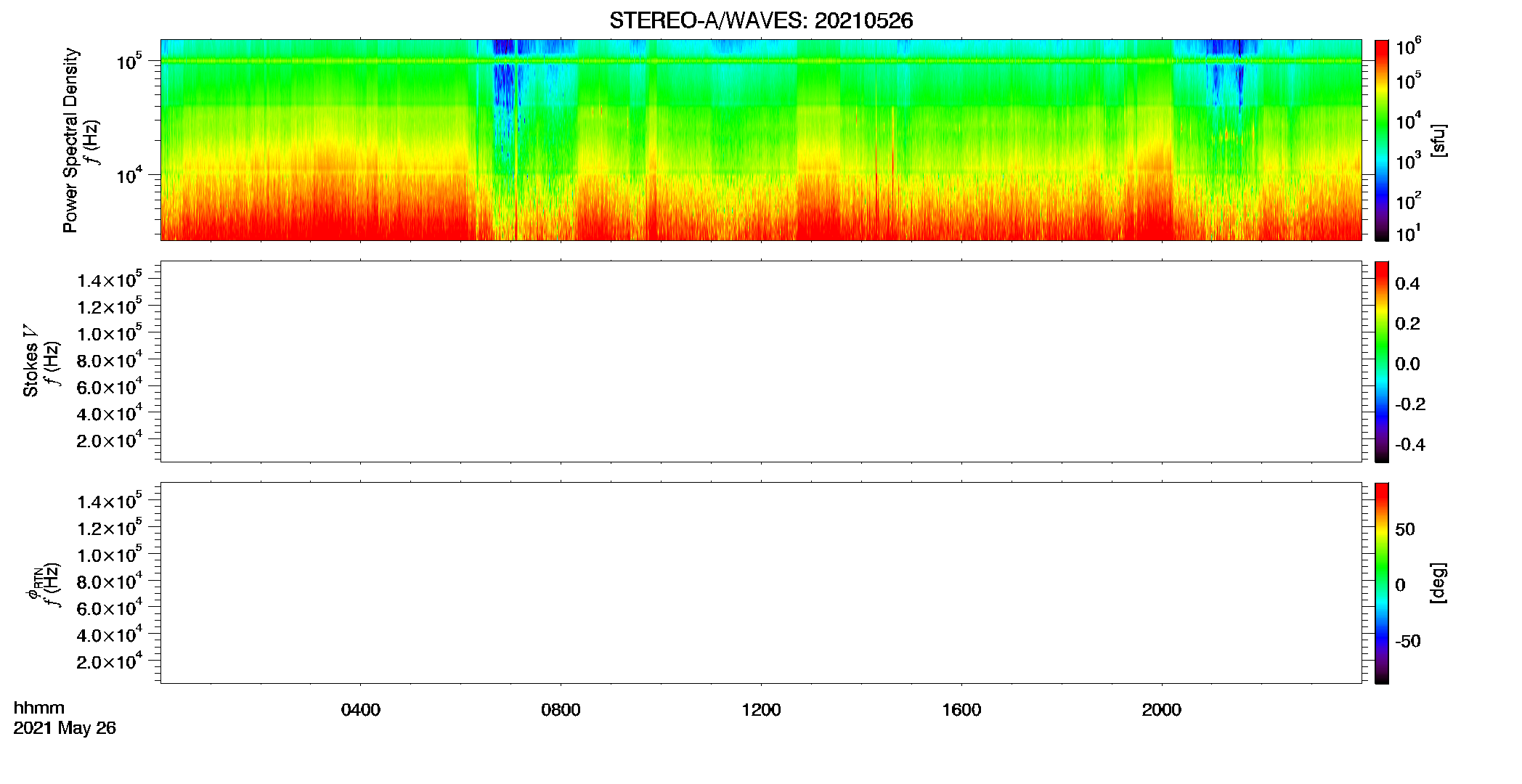The width and height of the screenshot is (1522, 784).
Task: Click the 1.4×10^5 tick on Stokes V axis
Action: coord(109,279)
